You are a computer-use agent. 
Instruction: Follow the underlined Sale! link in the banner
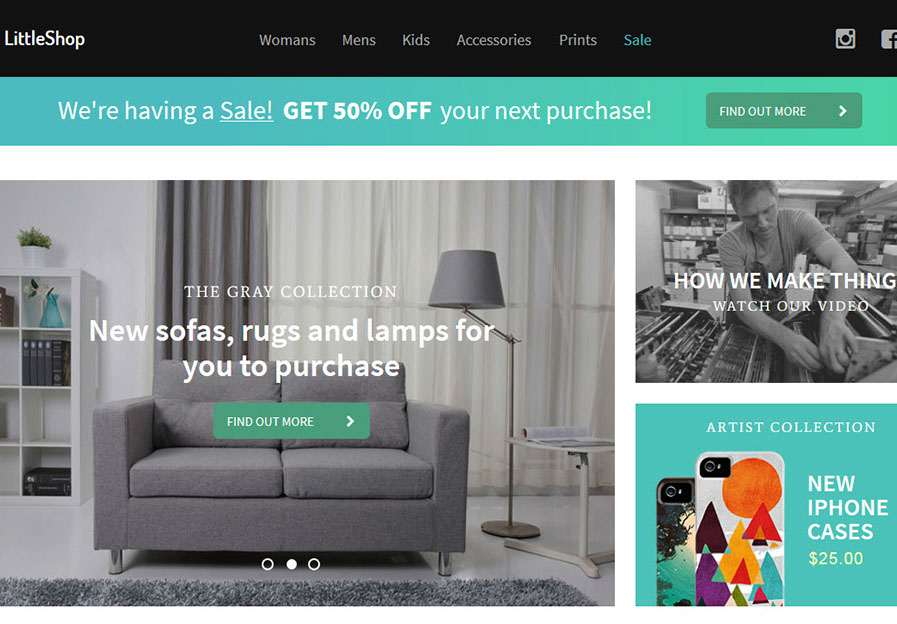point(247,110)
